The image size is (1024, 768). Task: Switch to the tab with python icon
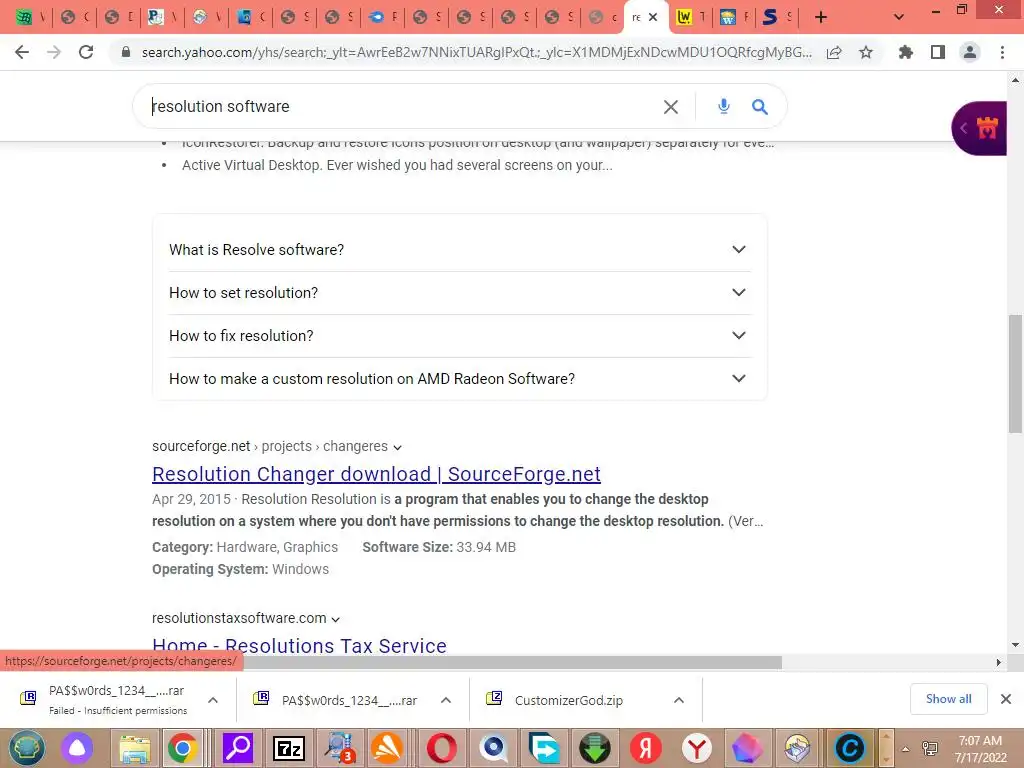click(161, 18)
